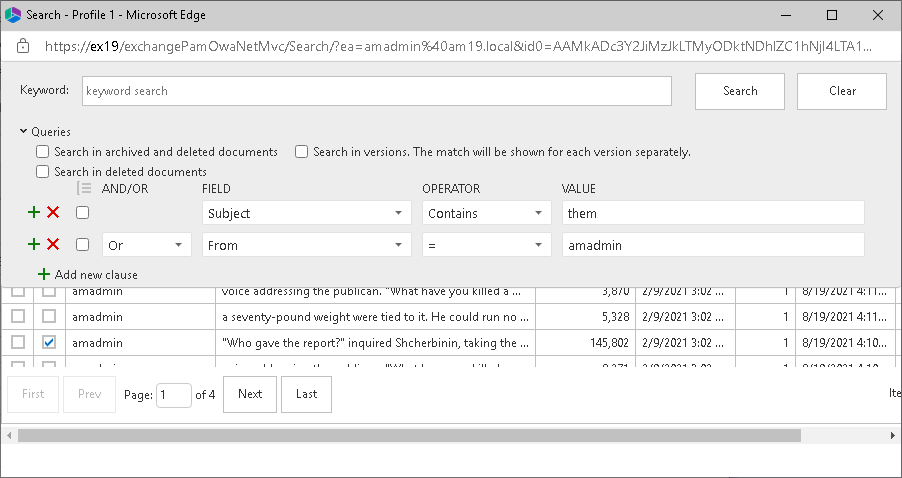This screenshot has width=902, height=478.
Task: Click the horizontal scrollbar thumb
Action: point(408,436)
